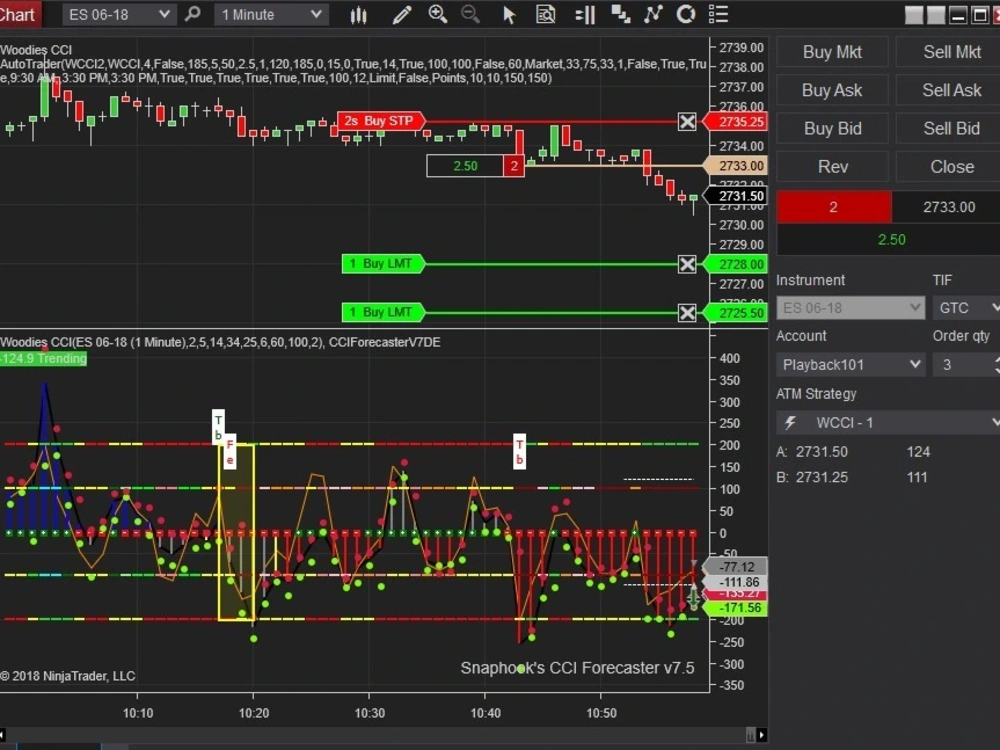Click the position marker showing 2.50 profit
This screenshot has width=1000, height=750.
[465, 166]
